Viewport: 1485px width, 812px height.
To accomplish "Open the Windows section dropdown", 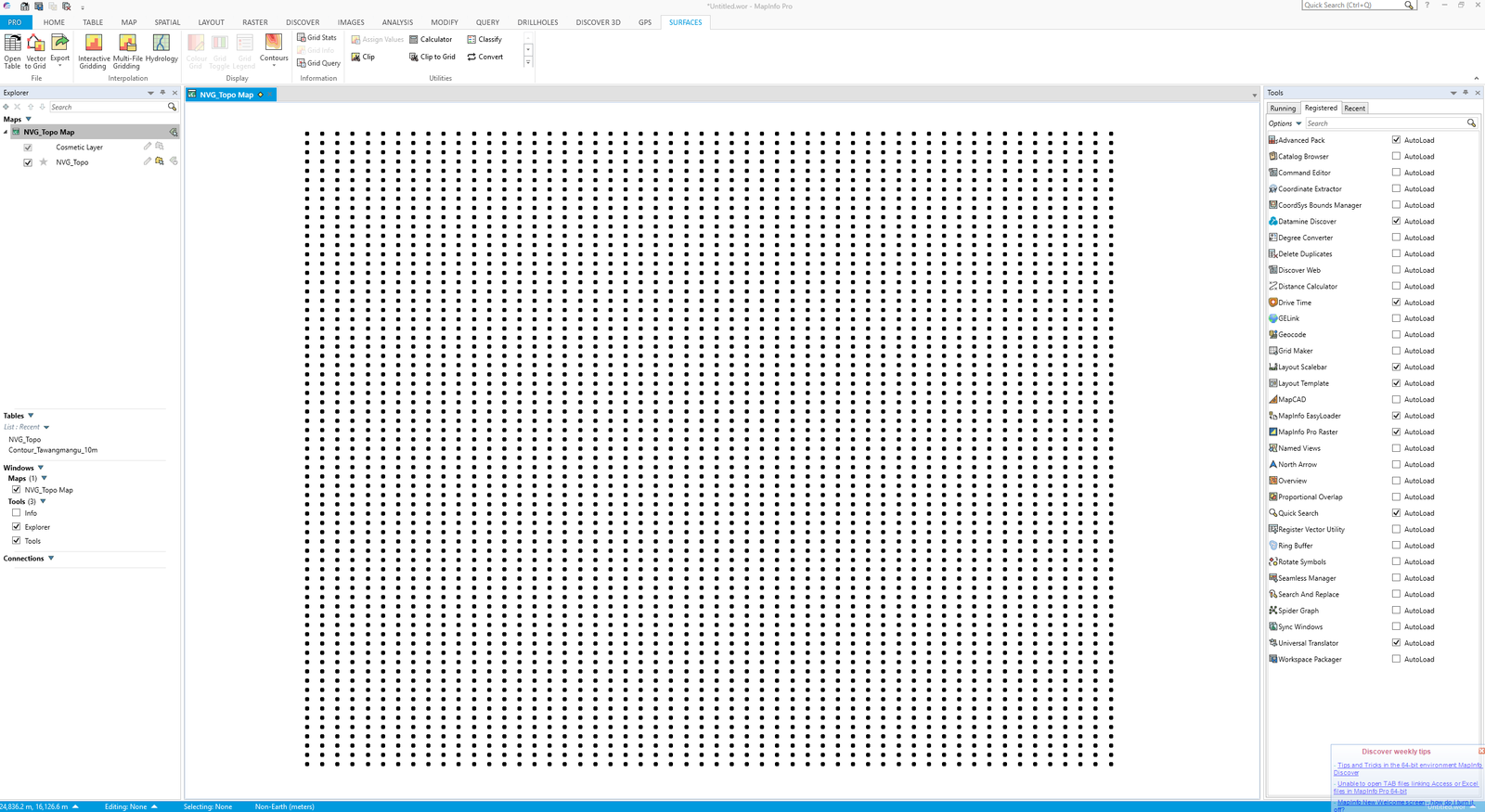I will [41, 468].
